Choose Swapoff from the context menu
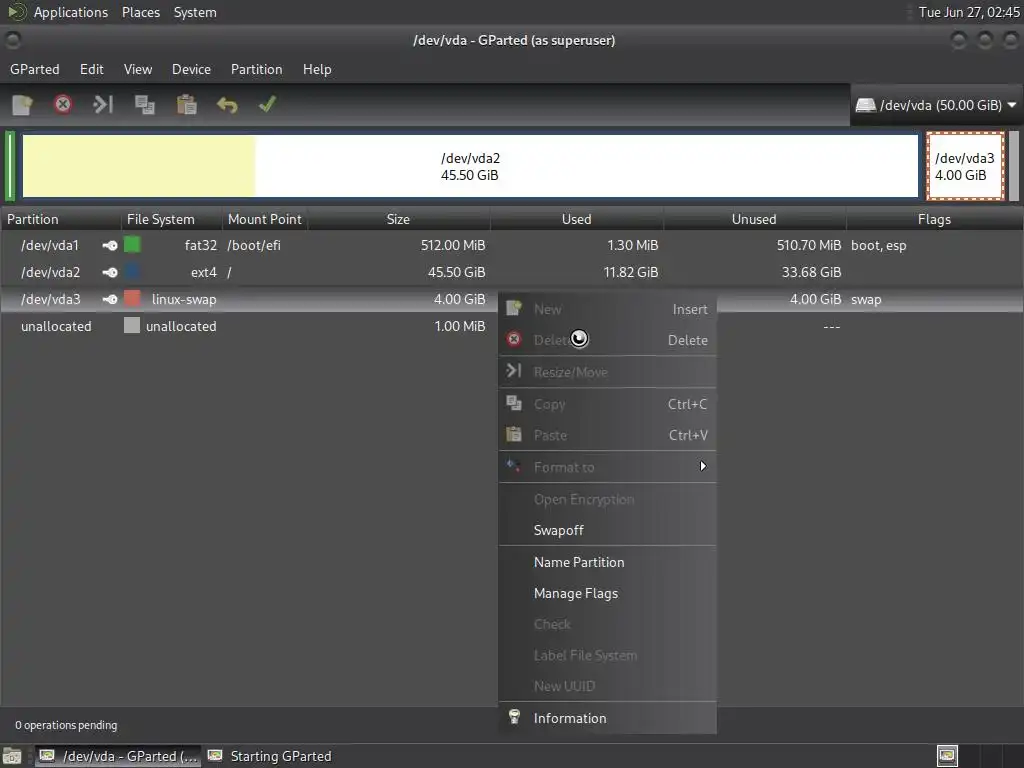The image size is (1024, 768). click(607, 530)
